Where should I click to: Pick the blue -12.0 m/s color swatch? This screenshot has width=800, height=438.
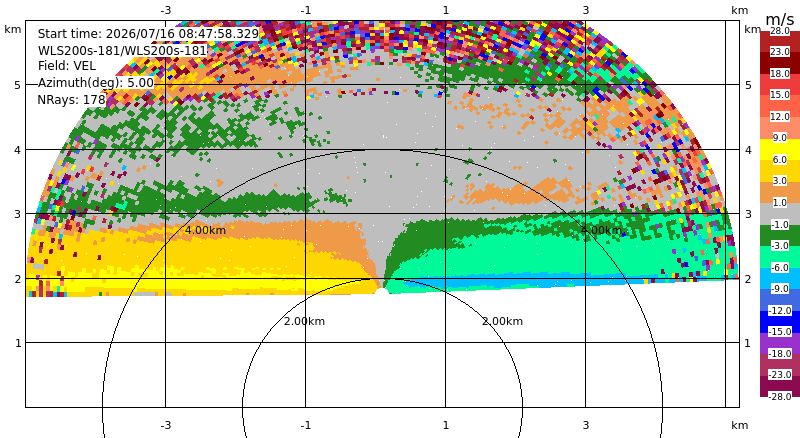(780, 300)
